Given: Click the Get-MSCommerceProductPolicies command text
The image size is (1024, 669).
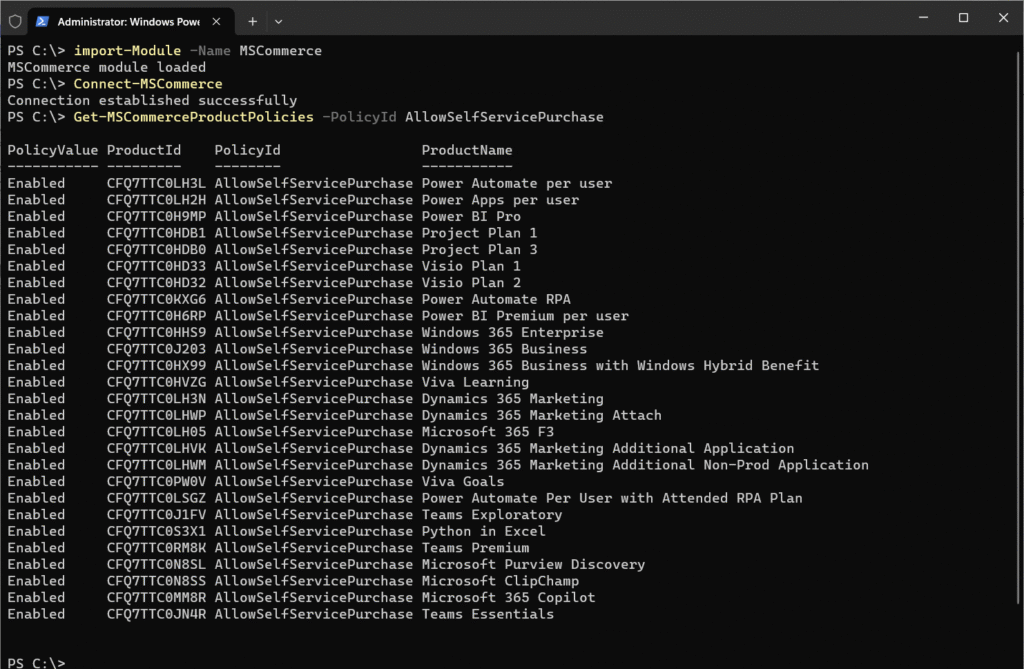Looking at the screenshot, I should (x=193, y=117).
